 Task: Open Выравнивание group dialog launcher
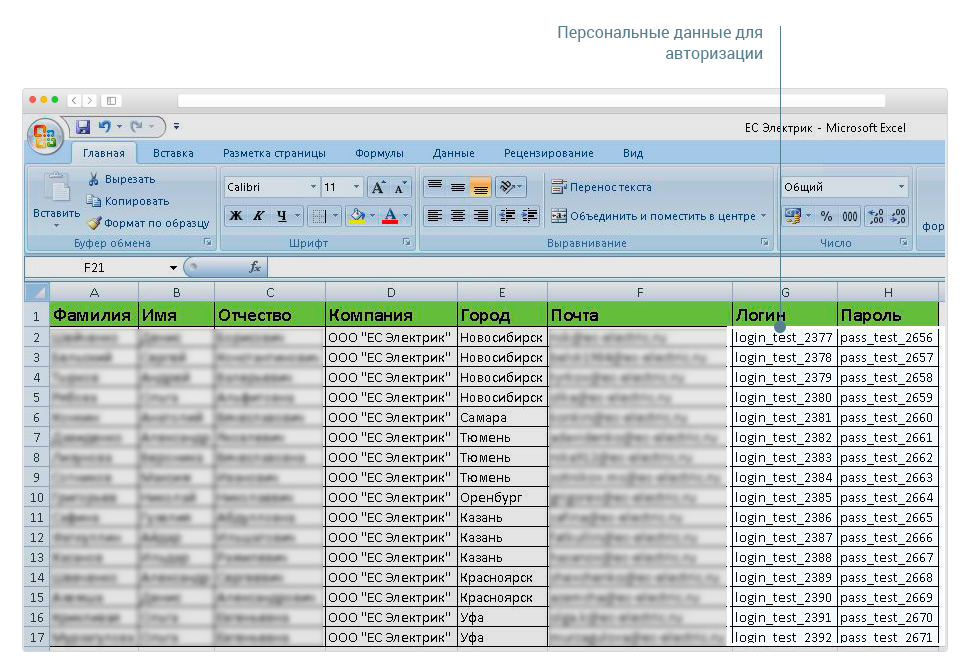coord(765,242)
